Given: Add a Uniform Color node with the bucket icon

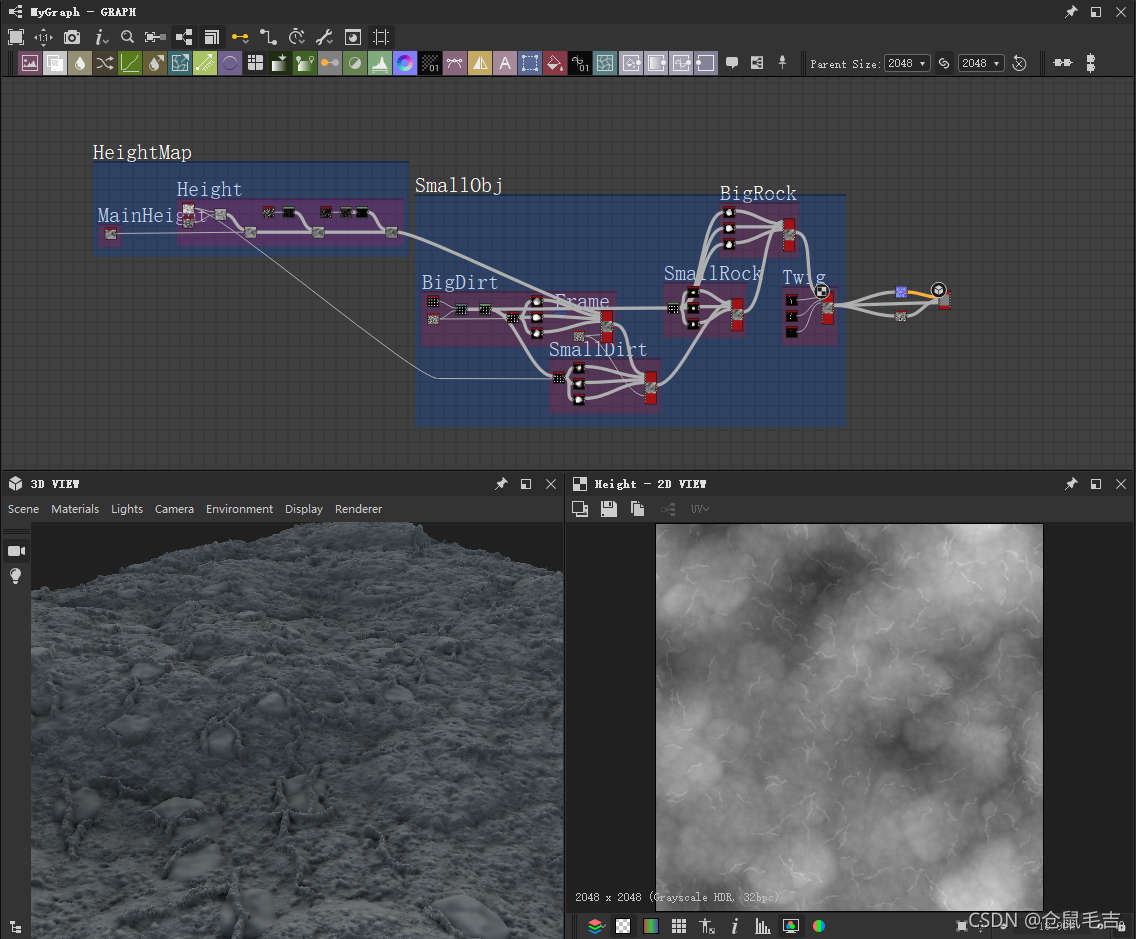Looking at the screenshot, I should [555, 63].
